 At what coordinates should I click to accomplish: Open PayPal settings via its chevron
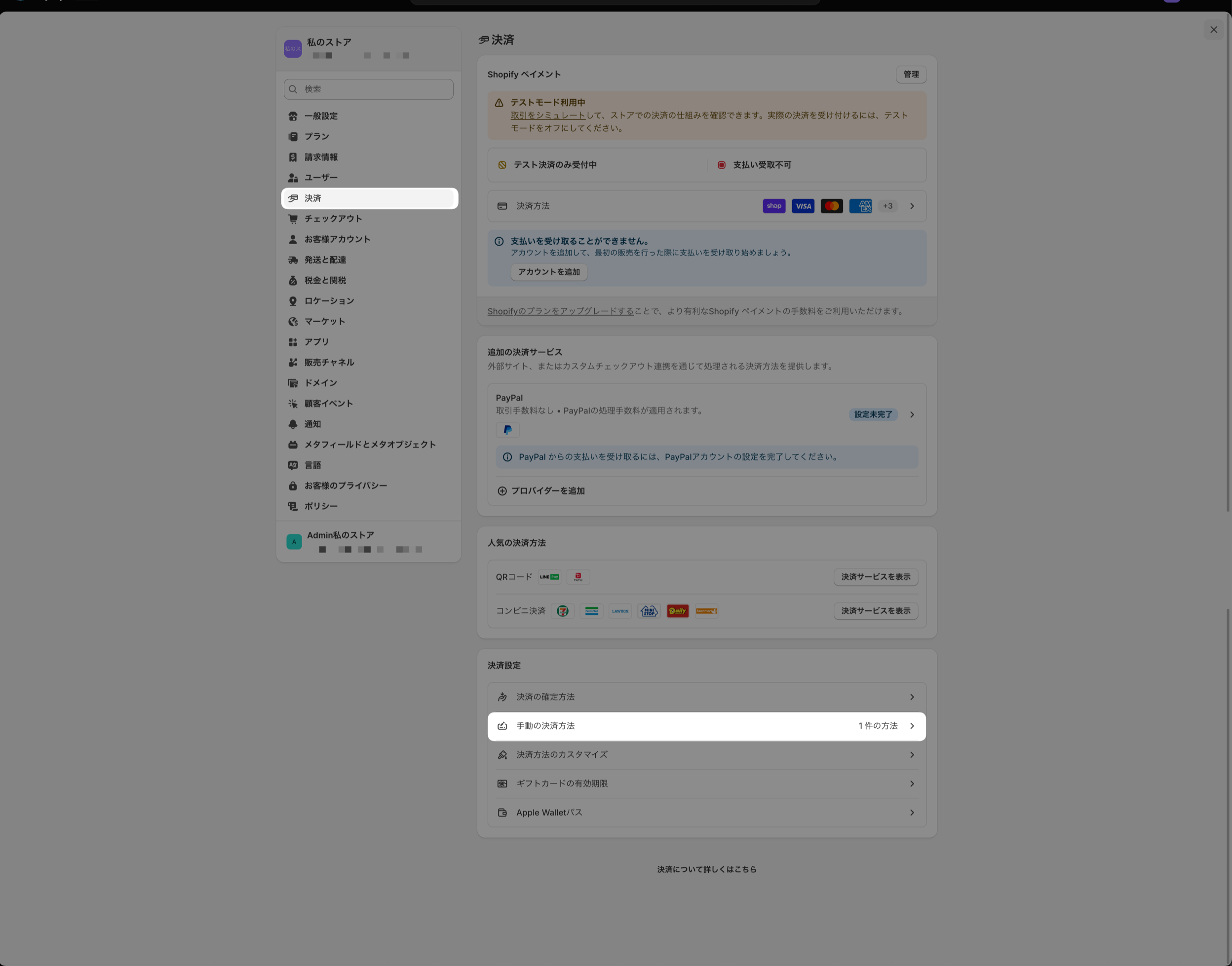coord(912,414)
